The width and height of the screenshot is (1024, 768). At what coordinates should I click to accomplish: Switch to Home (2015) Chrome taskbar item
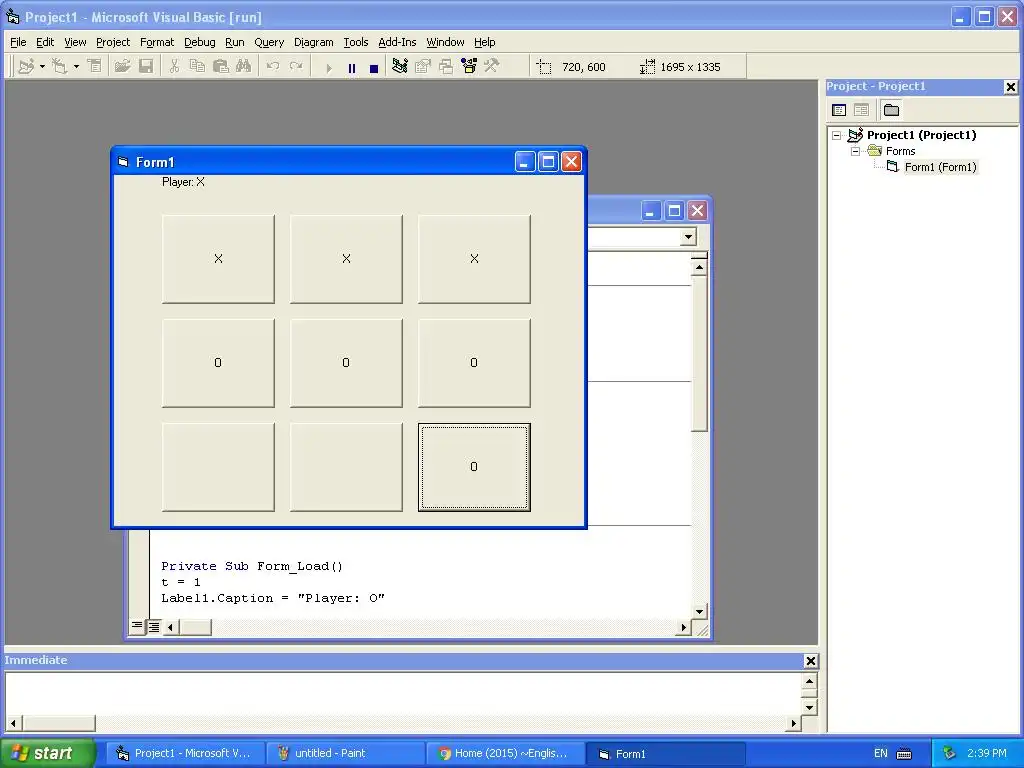506,753
